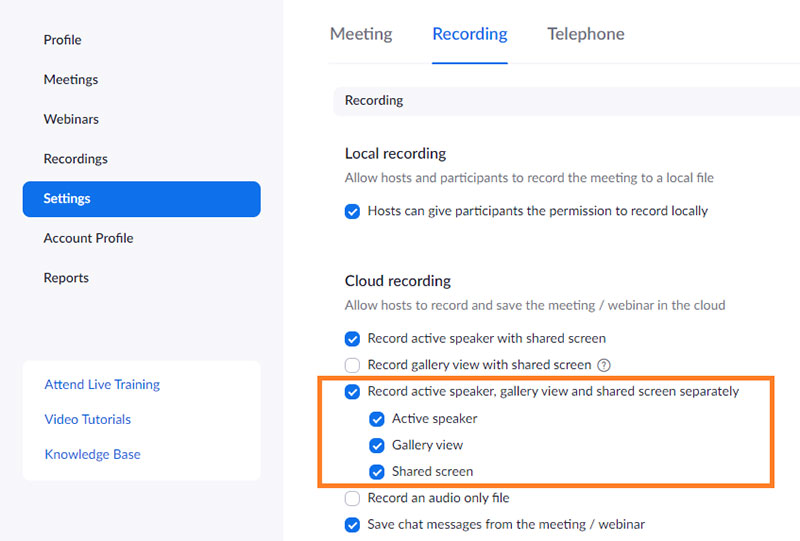This screenshot has width=800, height=541.
Task: Toggle record active speaker, gallery, shared screen separately
Action: (x=352, y=391)
